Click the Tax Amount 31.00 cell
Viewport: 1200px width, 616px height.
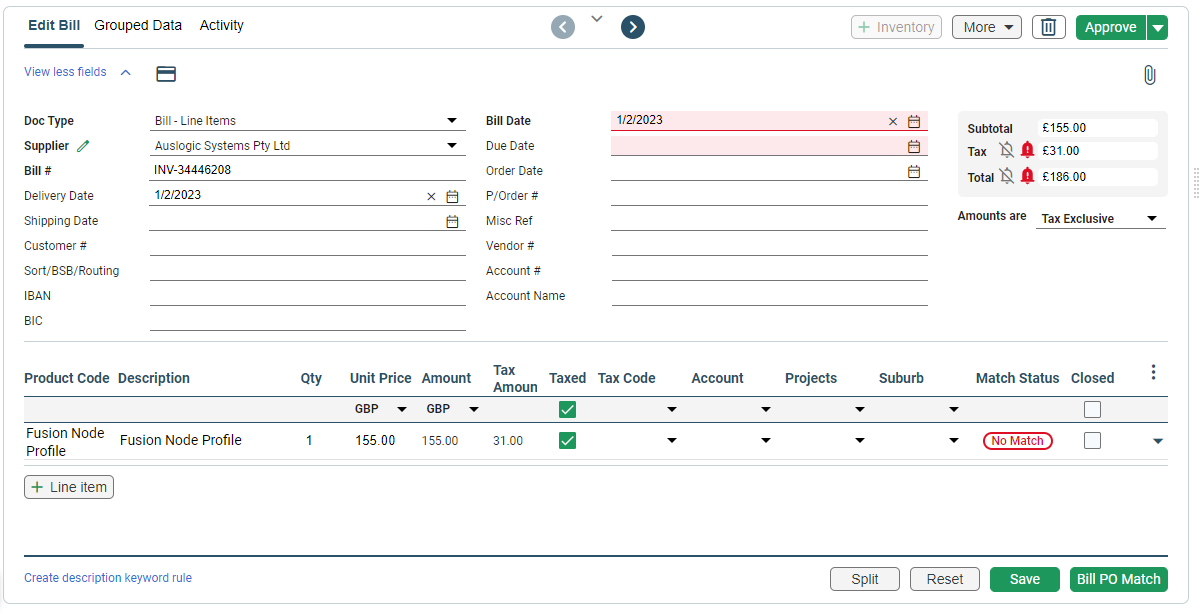point(508,441)
